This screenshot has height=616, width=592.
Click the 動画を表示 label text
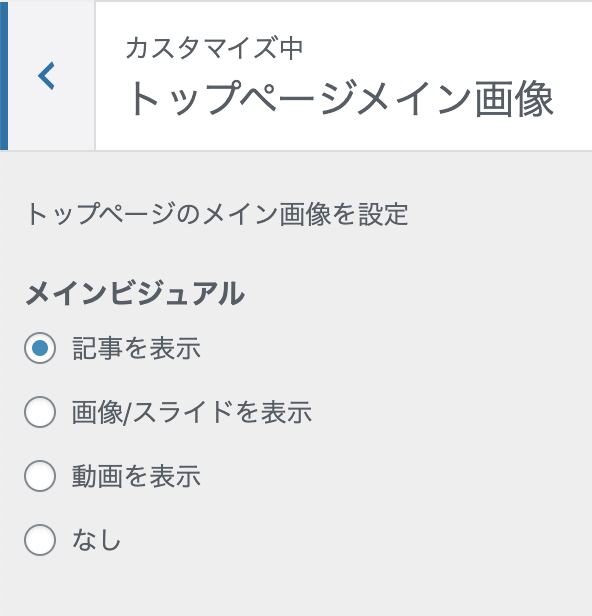(x=136, y=476)
